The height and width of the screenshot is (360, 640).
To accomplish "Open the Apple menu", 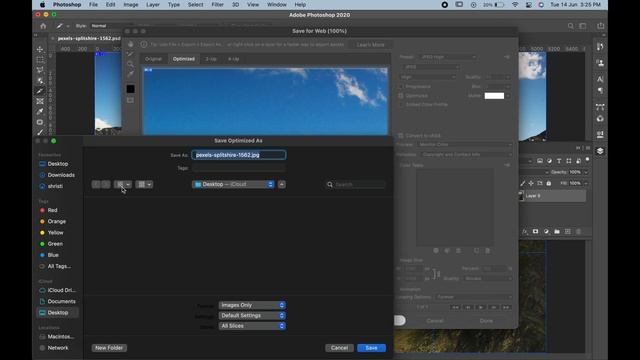I will coord(42,4).
